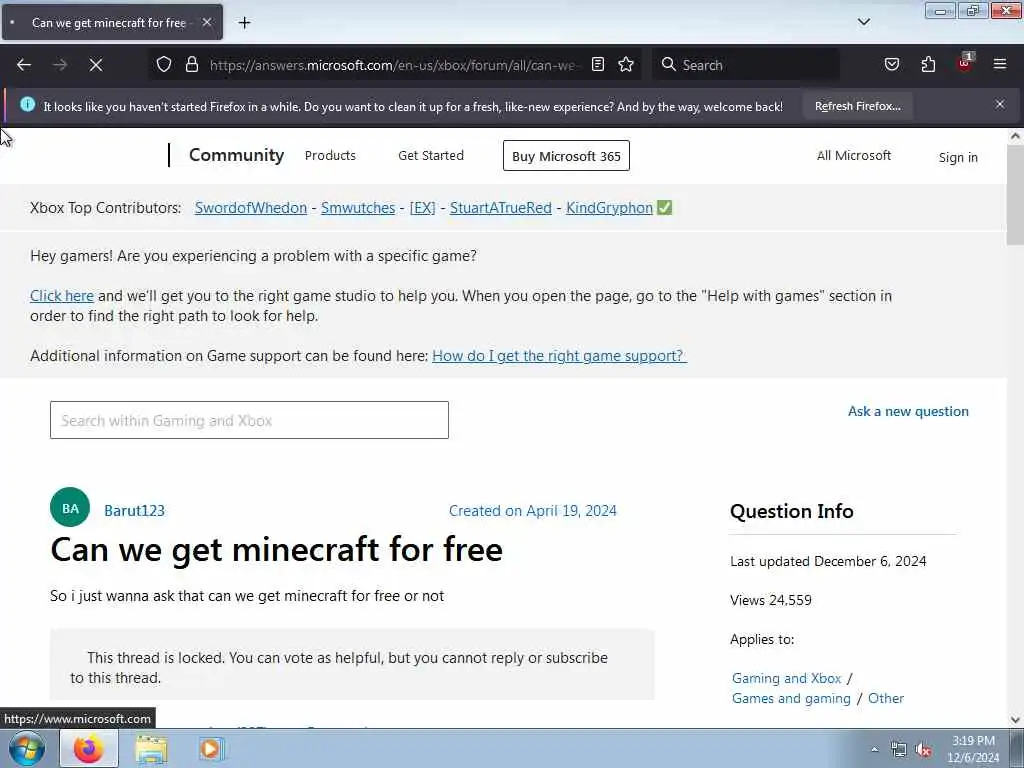Image resolution: width=1024 pixels, height=768 pixels.
Task: Click the page vertical scrollbar thumb
Action: tap(1015, 195)
